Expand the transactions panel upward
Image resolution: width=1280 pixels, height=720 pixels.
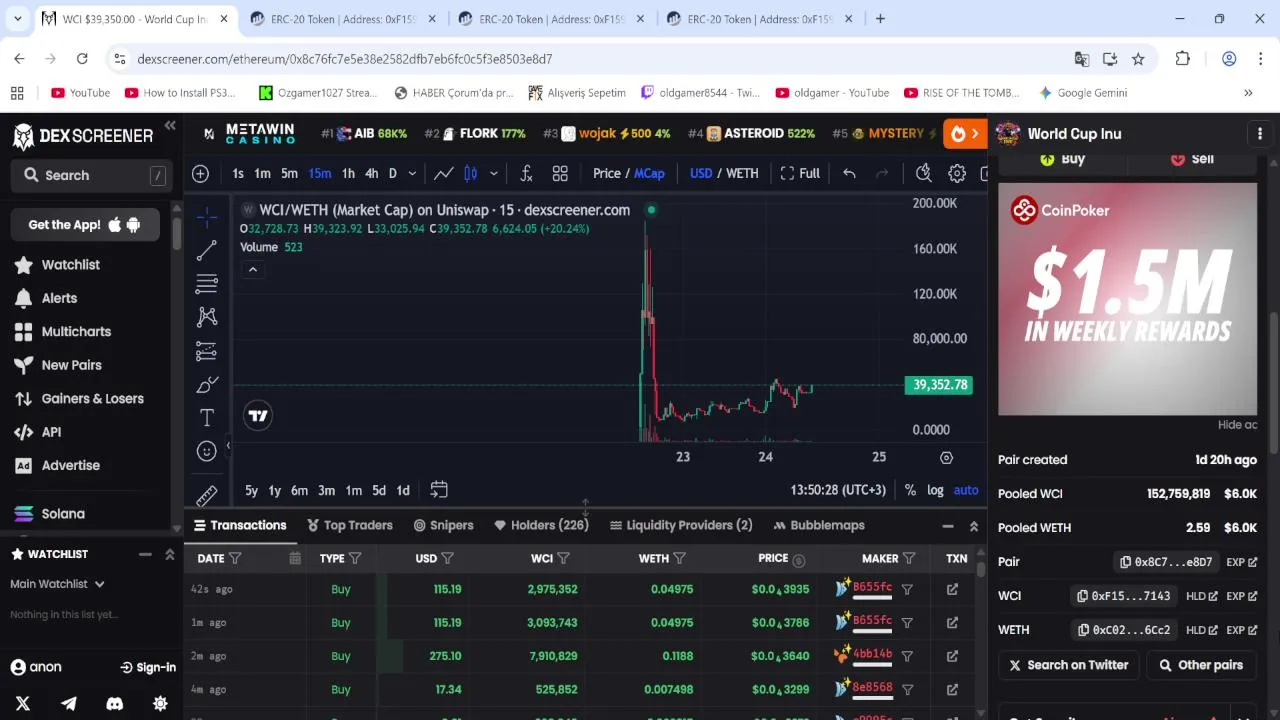pos(974,526)
